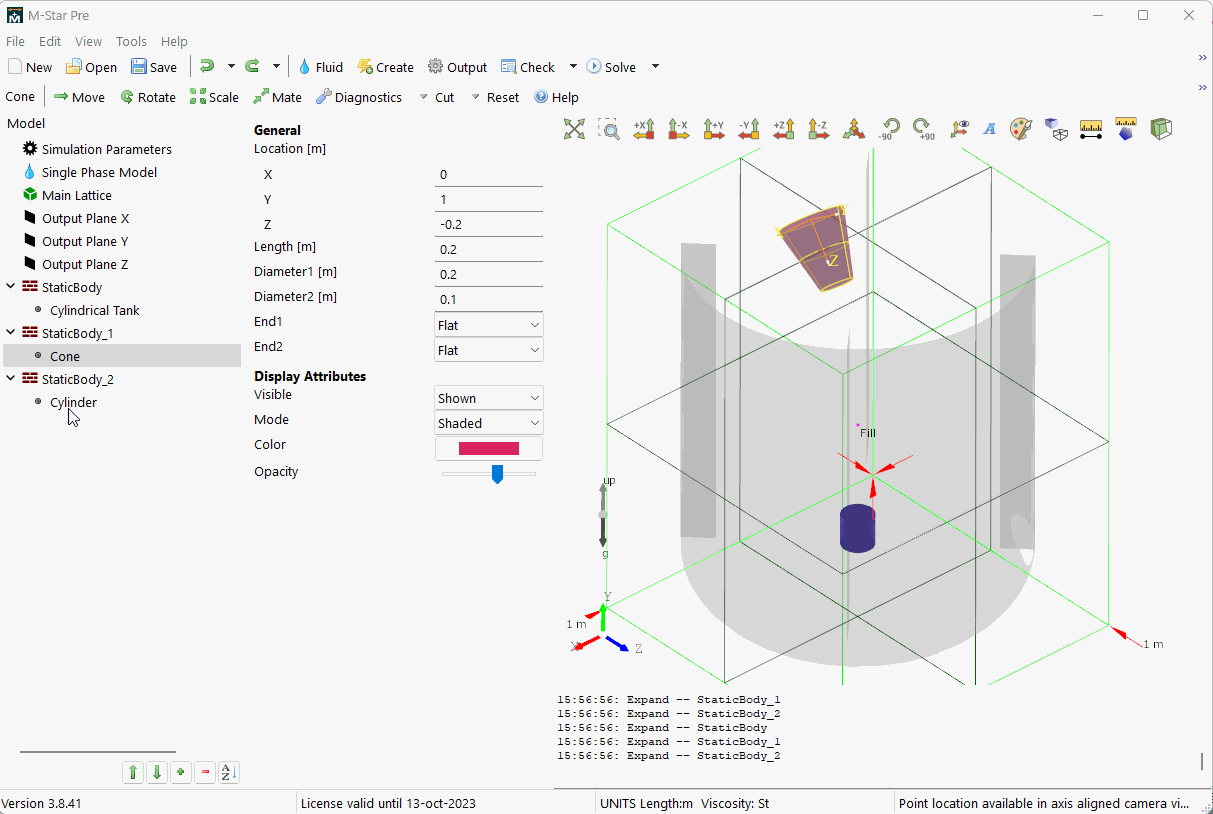Image resolution: width=1213 pixels, height=814 pixels.
Task: Open the Visible combo box
Action: pyautogui.click(x=489, y=398)
